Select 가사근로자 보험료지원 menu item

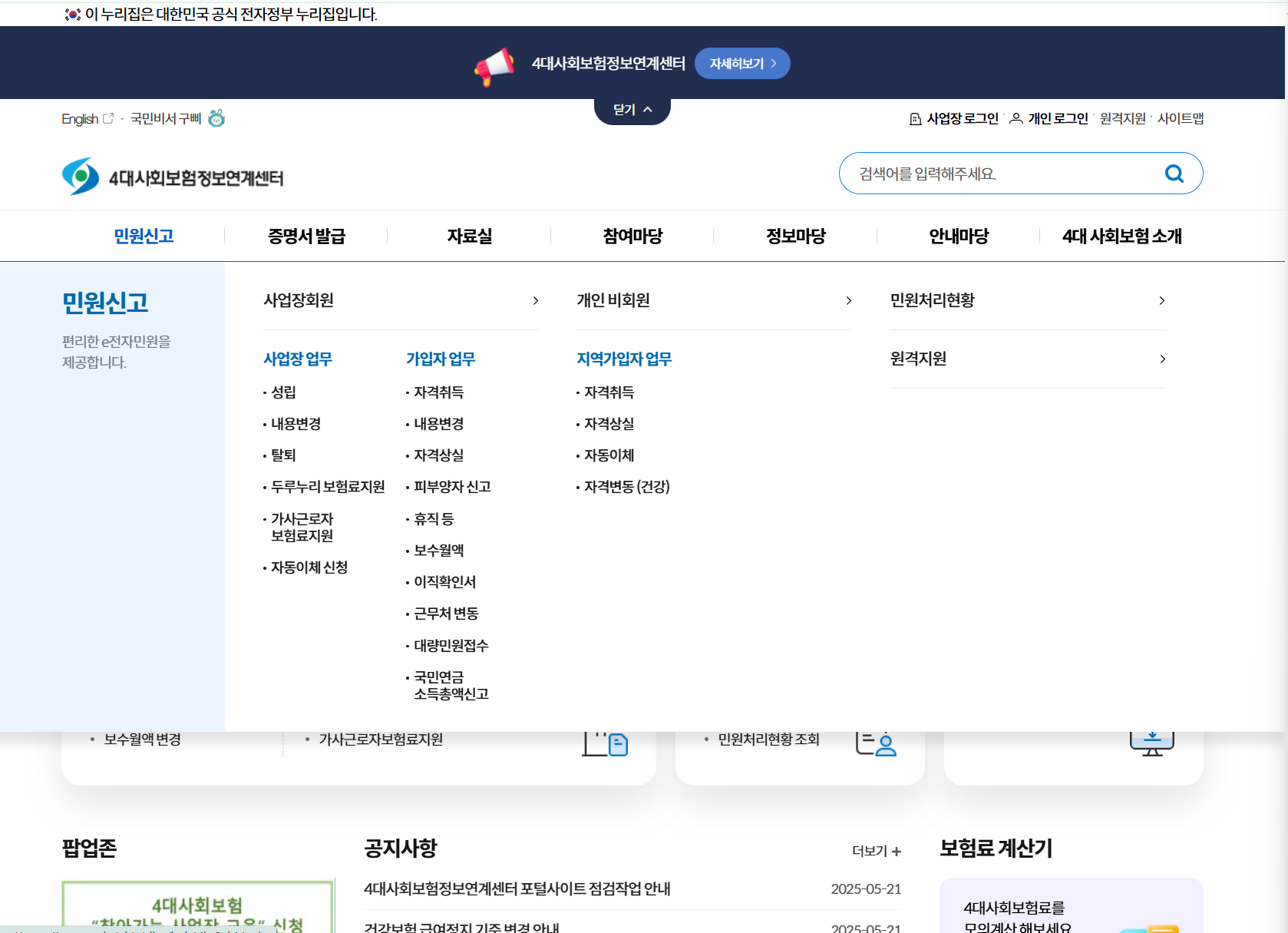pyautogui.click(x=302, y=528)
